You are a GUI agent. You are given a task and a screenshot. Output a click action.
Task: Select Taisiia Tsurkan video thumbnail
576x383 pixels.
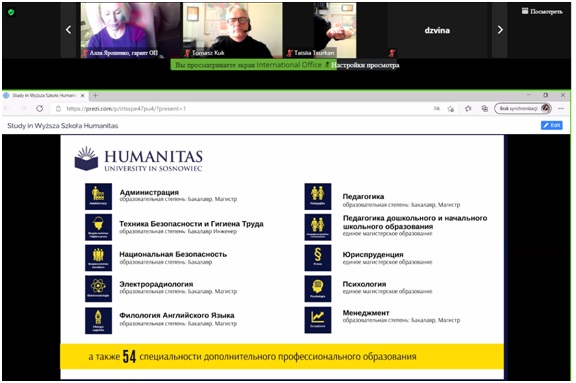point(320,30)
